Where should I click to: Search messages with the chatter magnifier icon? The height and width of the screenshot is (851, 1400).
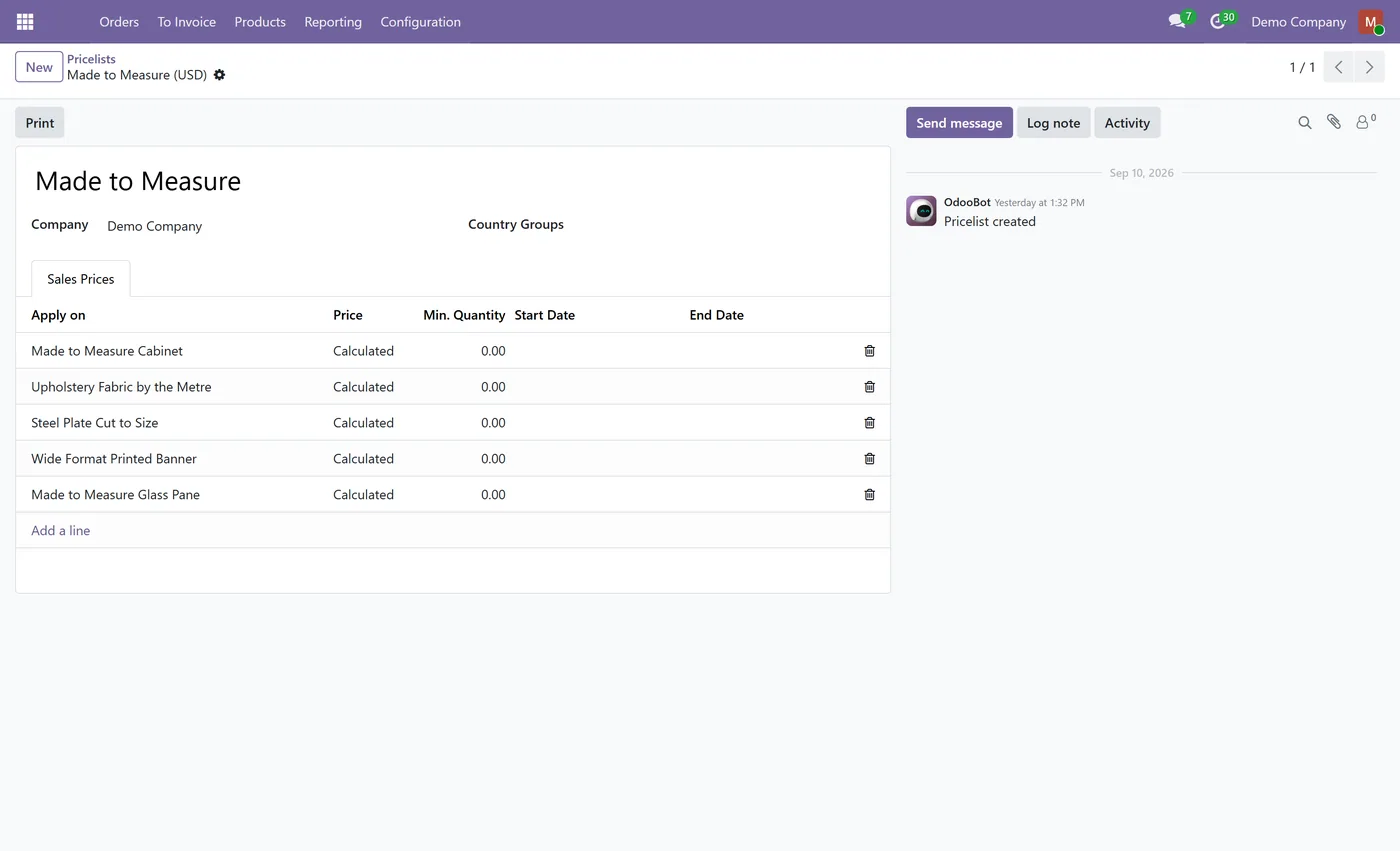point(1305,122)
